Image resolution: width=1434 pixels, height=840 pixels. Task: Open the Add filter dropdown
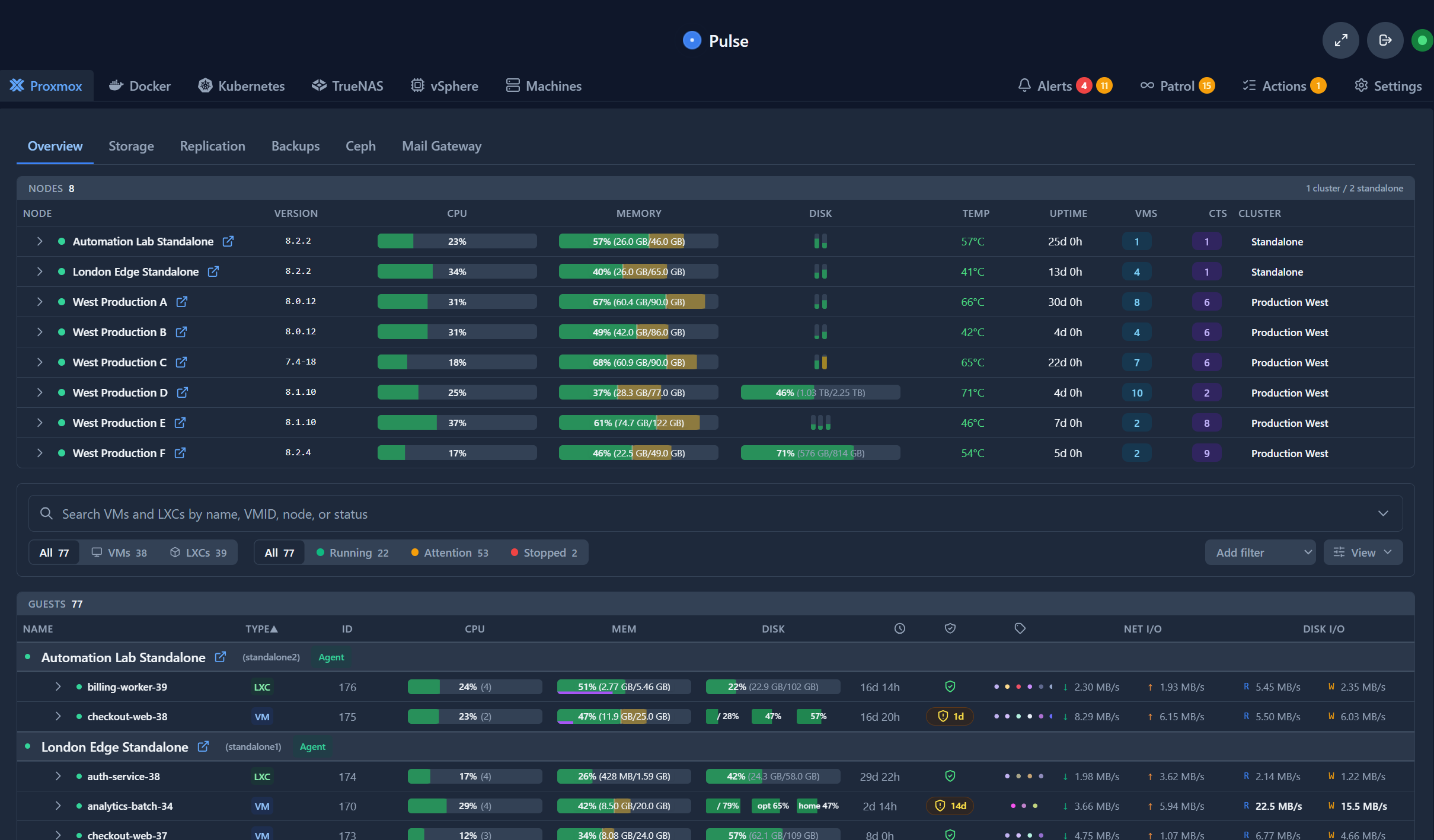click(1260, 552)
